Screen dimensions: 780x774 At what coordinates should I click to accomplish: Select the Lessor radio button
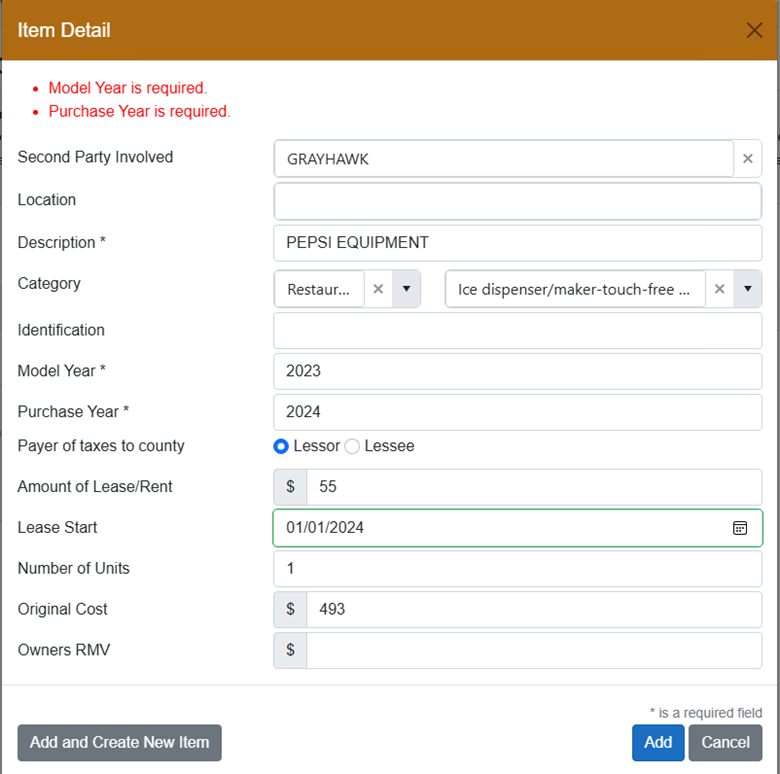pyautogui.click(x=281, y=446)
